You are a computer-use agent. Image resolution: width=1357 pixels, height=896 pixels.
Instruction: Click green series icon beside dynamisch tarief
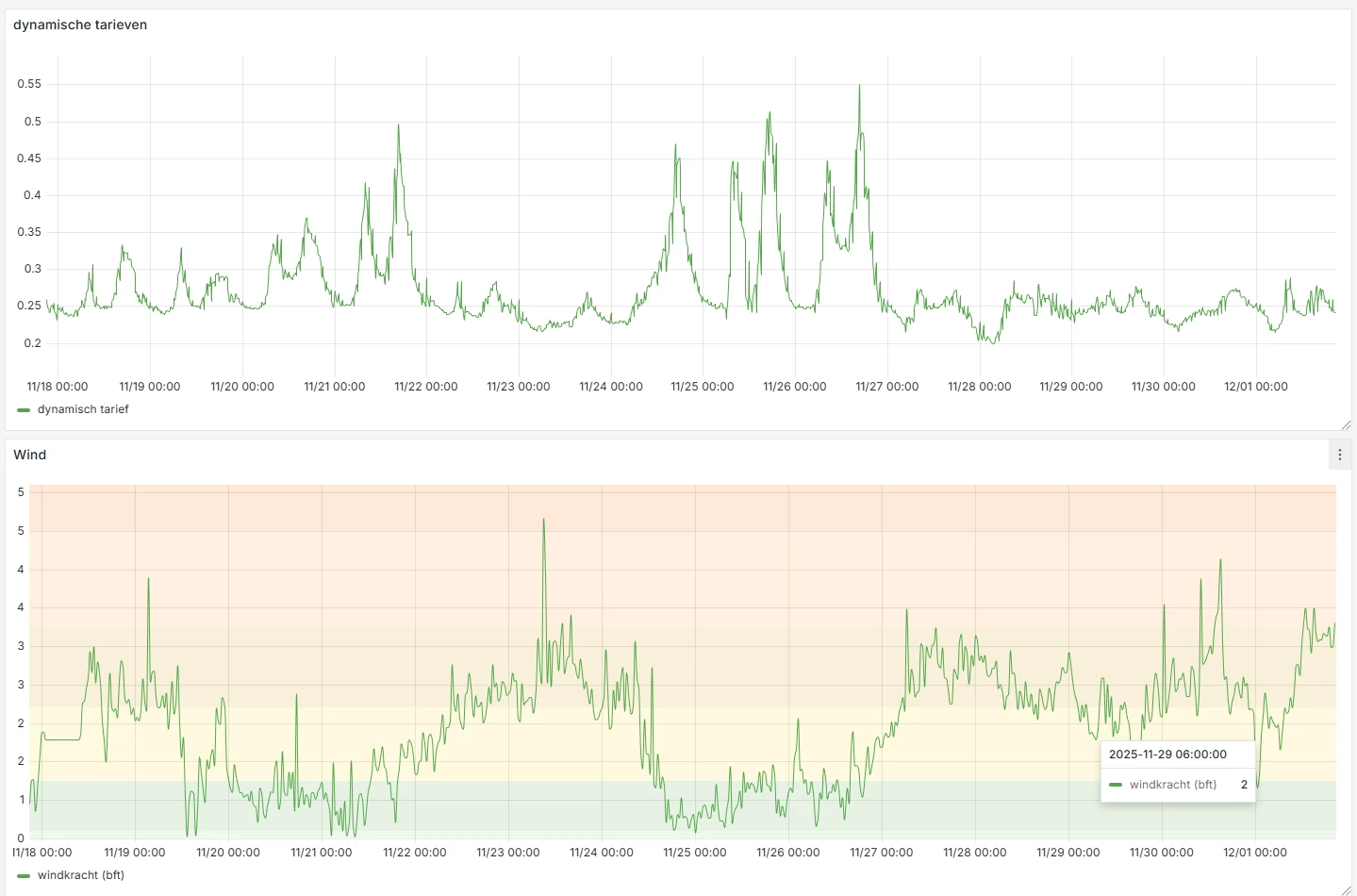point(24,410)
